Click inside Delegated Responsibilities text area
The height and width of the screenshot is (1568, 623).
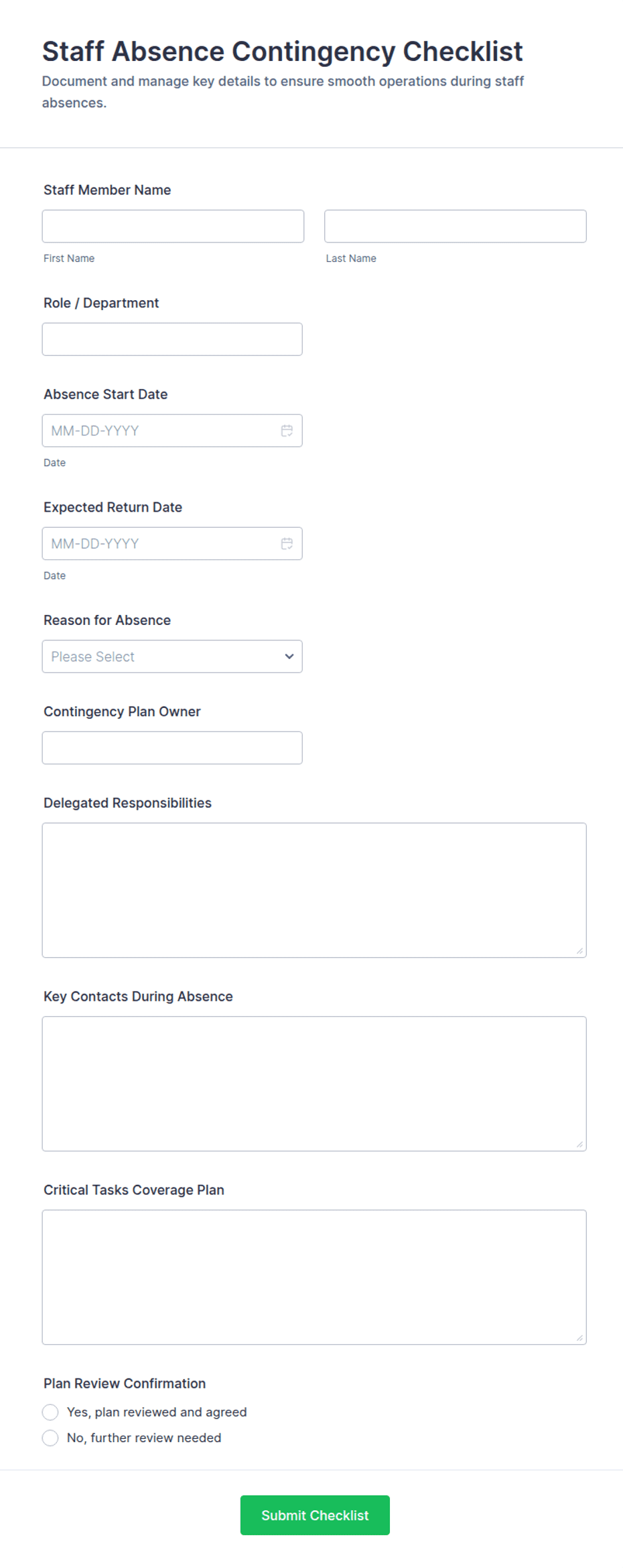tap(314, 890)
